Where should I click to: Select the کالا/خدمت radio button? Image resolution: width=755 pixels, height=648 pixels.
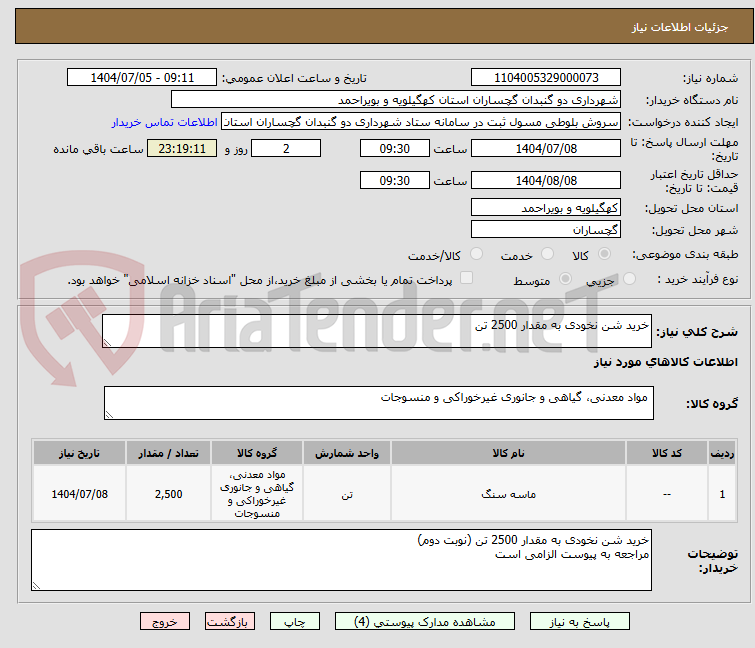click(x=476, y=254)
